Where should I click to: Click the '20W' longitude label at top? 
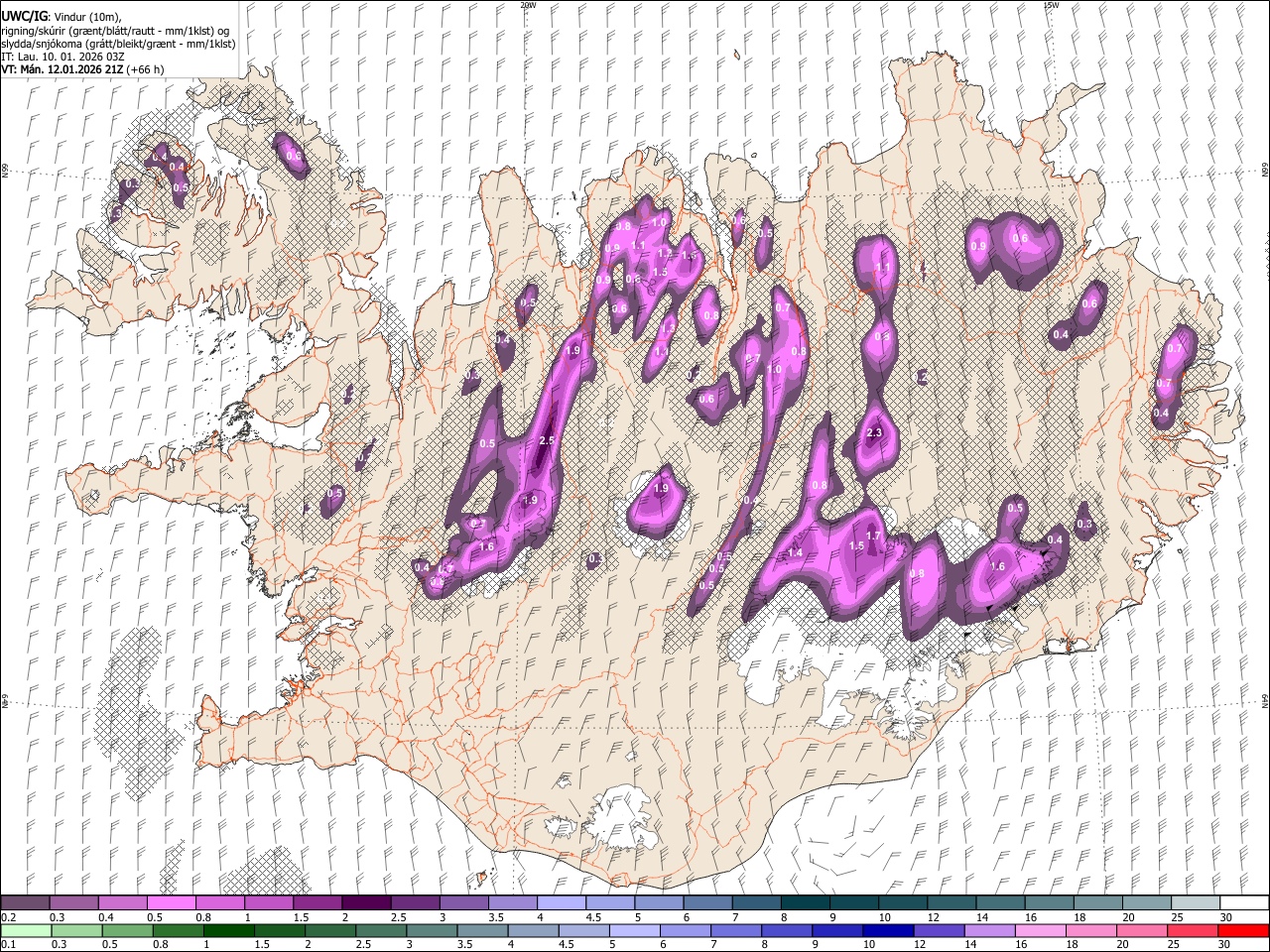528,5
